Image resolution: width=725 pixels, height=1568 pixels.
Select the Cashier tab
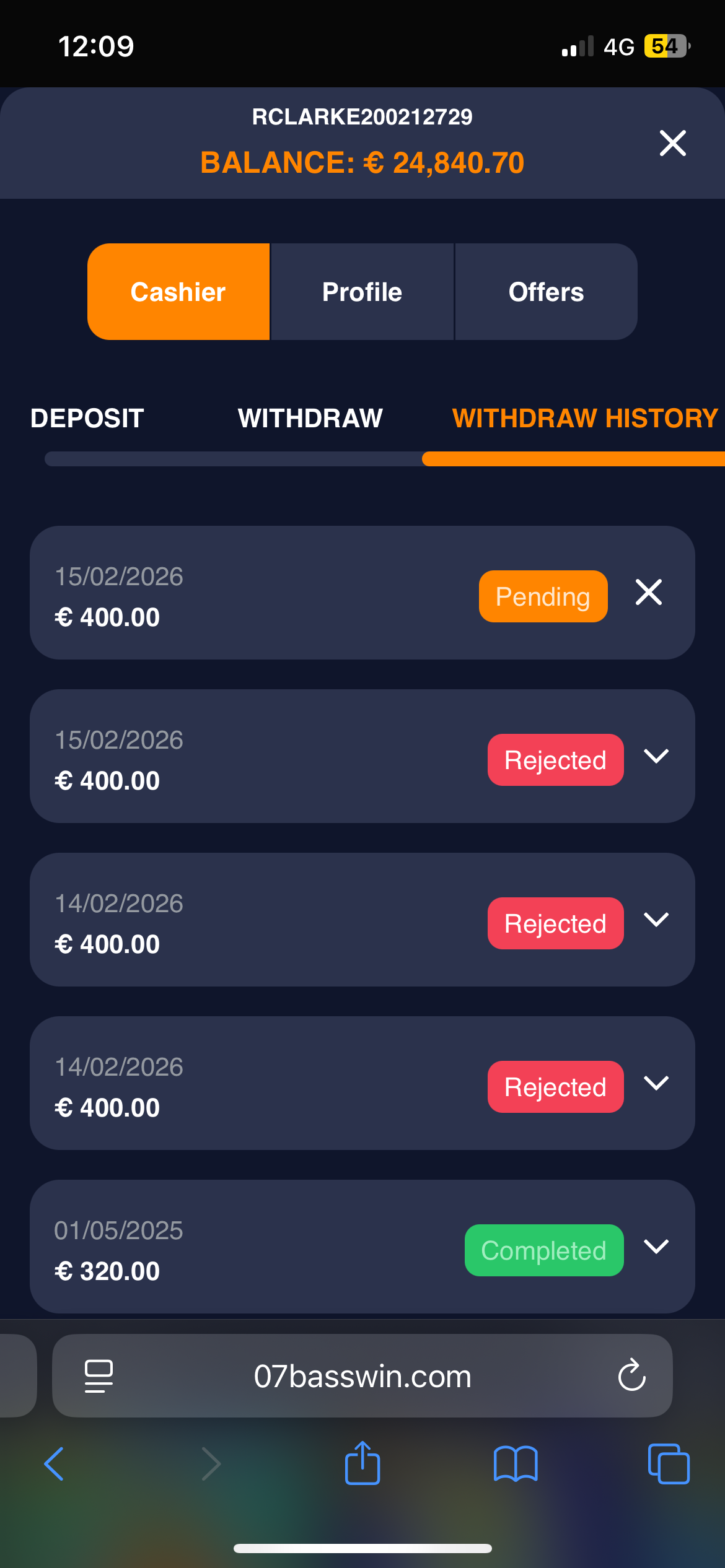[x=178, y=292]
